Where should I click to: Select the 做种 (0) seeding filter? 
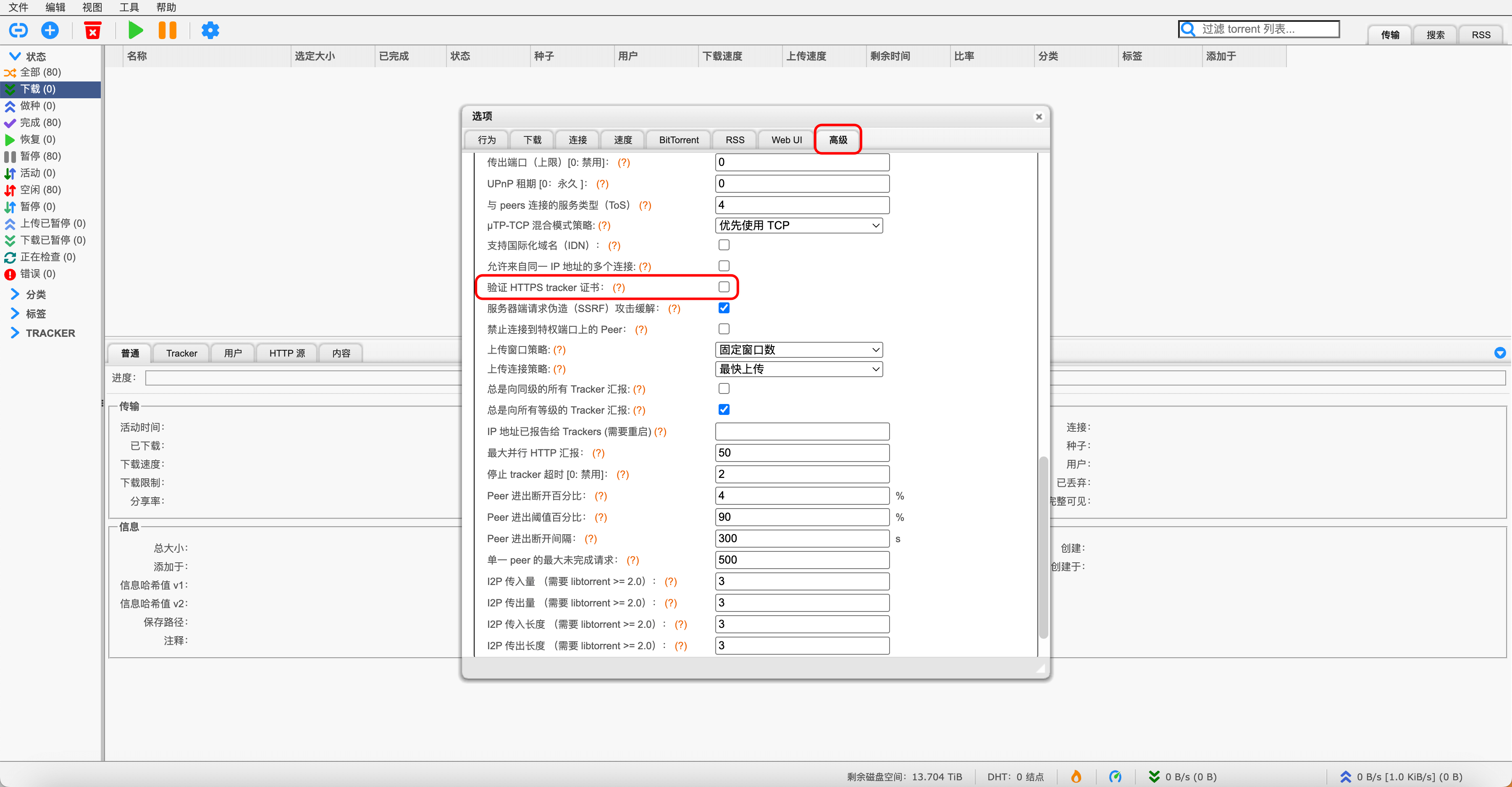(x=50, y=106)
